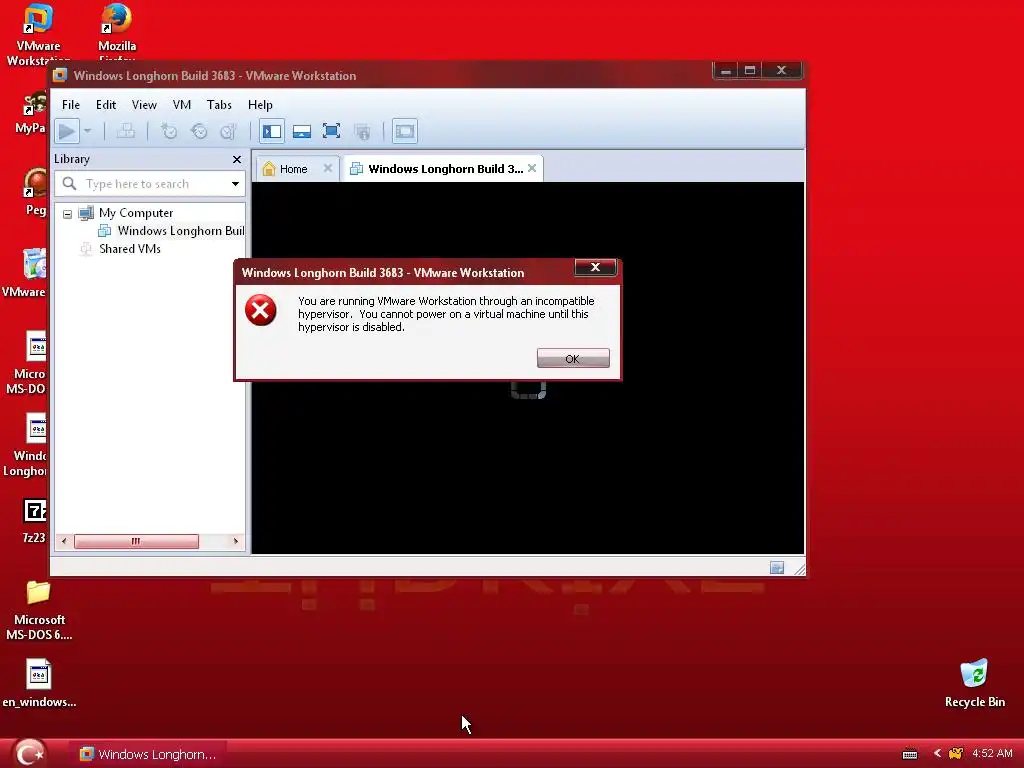The height and width of the screenshot is (768, 1024).
Task: Open en_windows file on the desktop
Action: (39, 683)
